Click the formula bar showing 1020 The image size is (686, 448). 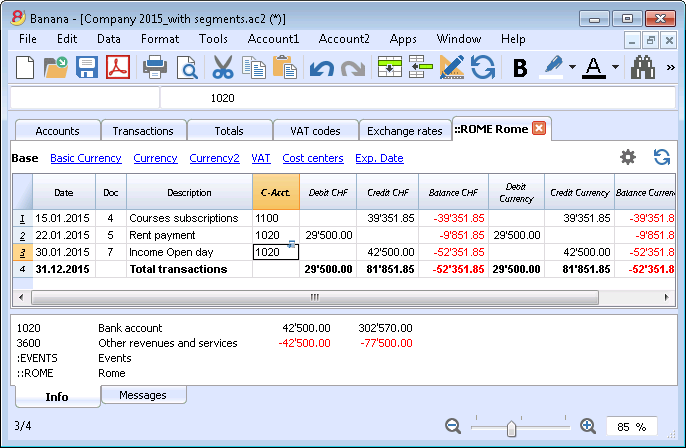417,98
